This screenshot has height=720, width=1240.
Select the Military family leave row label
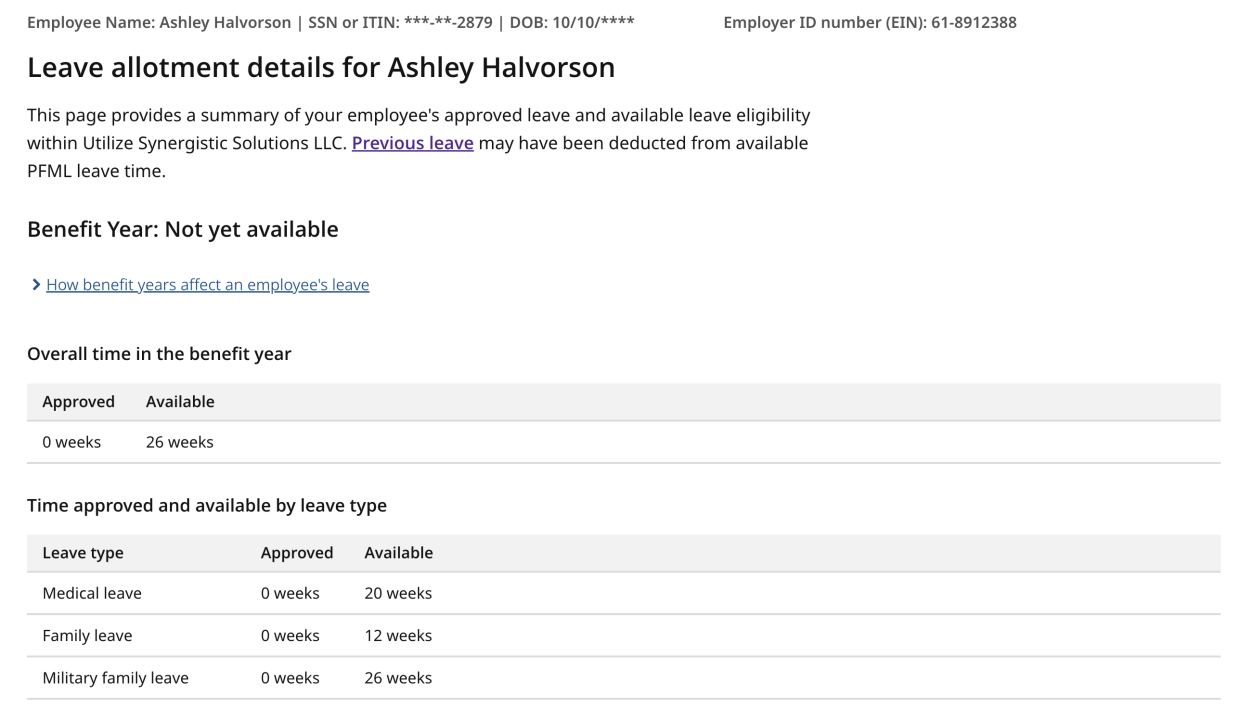coord(115,678)
